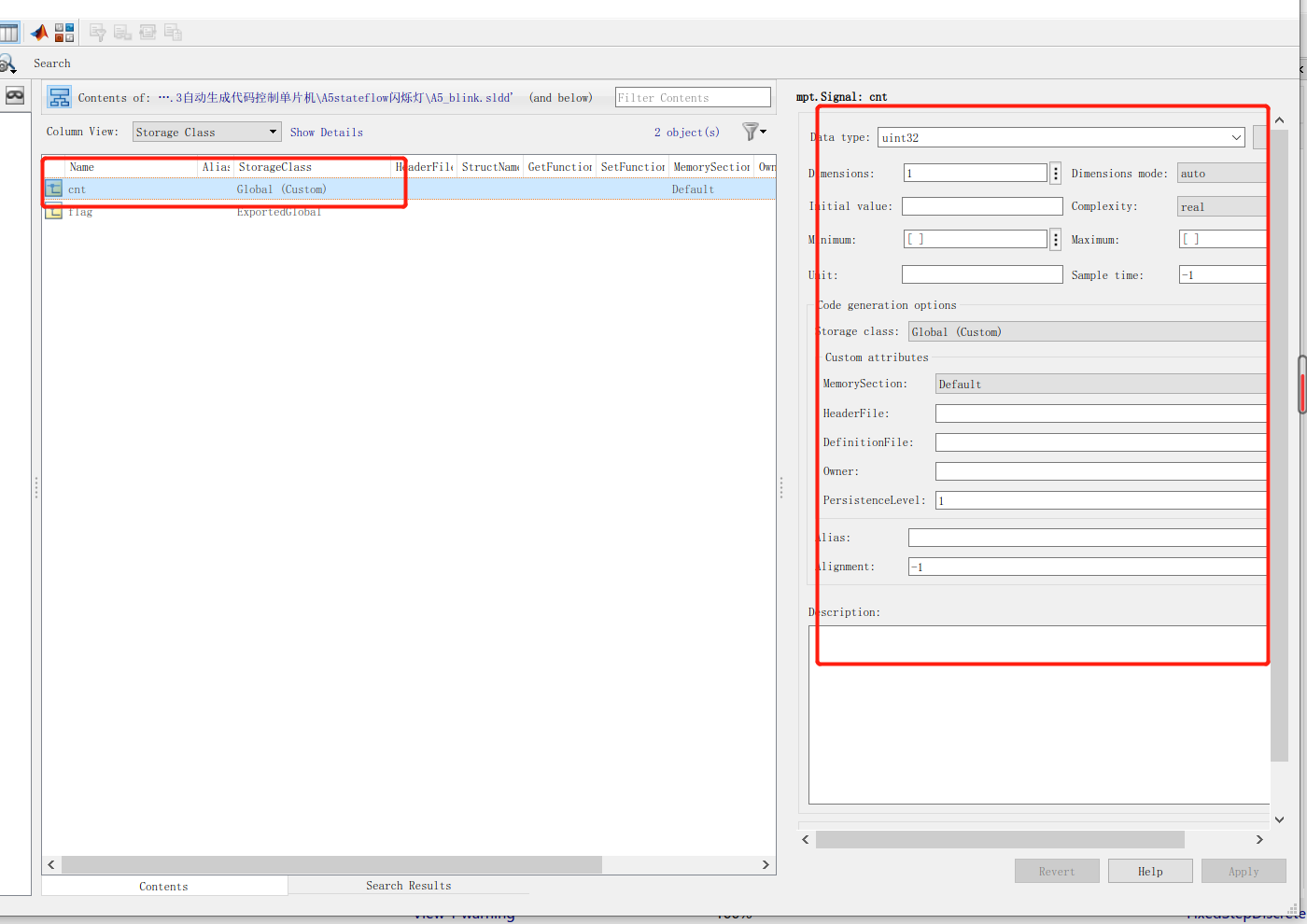Viewport: 1307px width, 924px height.
Task: Click the cnt signal object icon
Action: click(54, 189)
